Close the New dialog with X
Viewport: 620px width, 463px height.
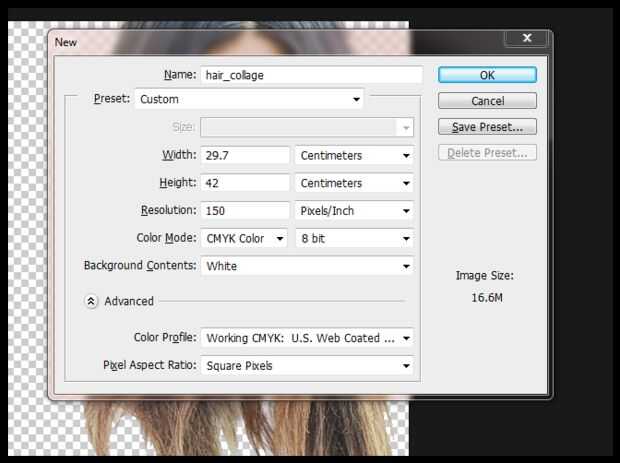click(x=526, y=38)
